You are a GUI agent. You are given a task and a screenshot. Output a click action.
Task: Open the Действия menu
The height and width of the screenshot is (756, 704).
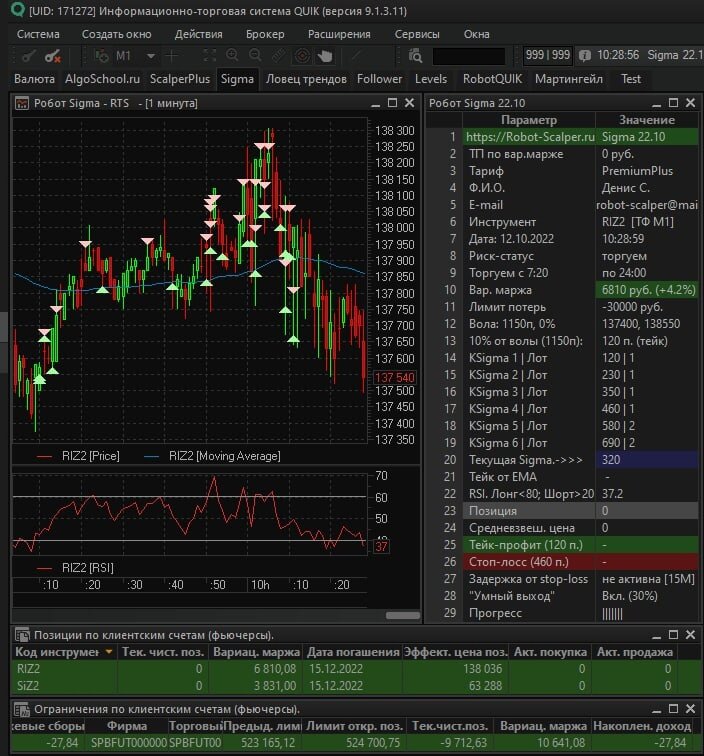tap(199, 34)
